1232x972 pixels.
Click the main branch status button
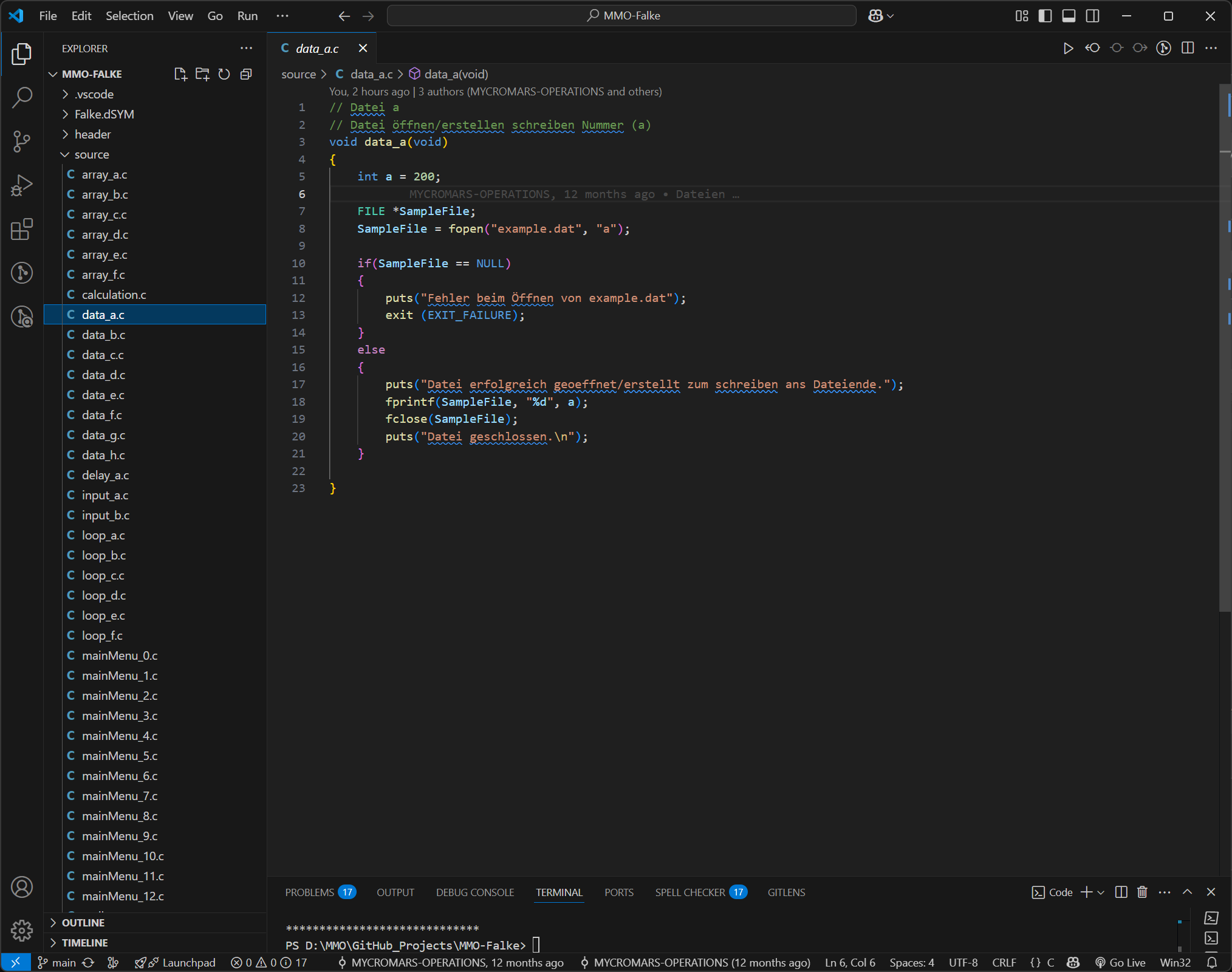point(57,962)
